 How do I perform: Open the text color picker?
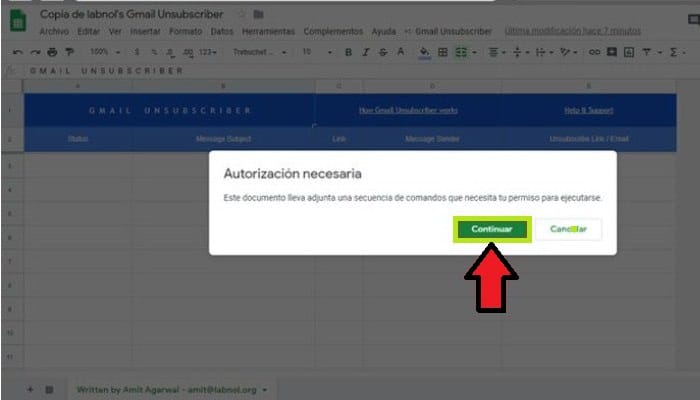pyautogui.click(x=400, y=53)
